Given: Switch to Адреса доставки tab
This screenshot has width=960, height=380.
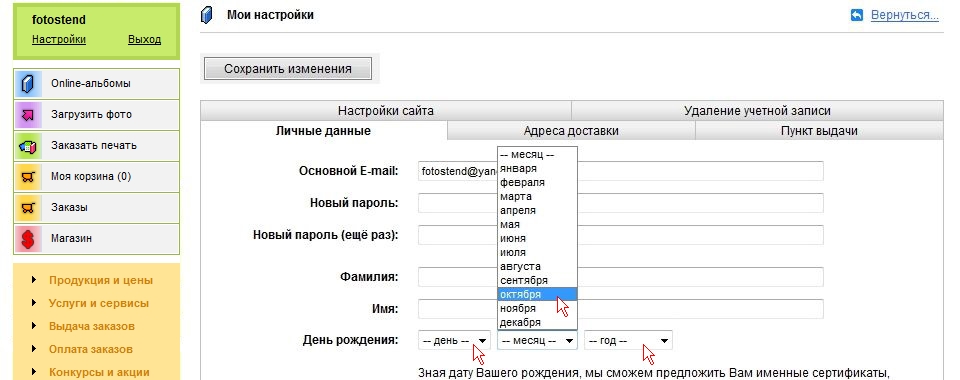Looking at the screenshot, I should [571, 131].
